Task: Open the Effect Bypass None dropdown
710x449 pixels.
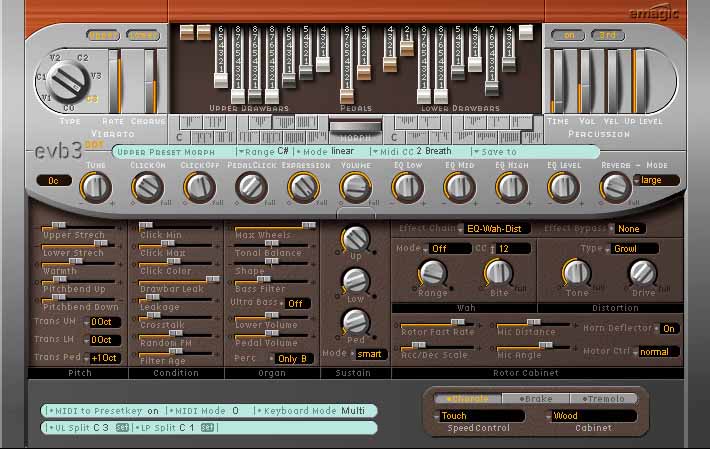Action: tap(628, 229)
